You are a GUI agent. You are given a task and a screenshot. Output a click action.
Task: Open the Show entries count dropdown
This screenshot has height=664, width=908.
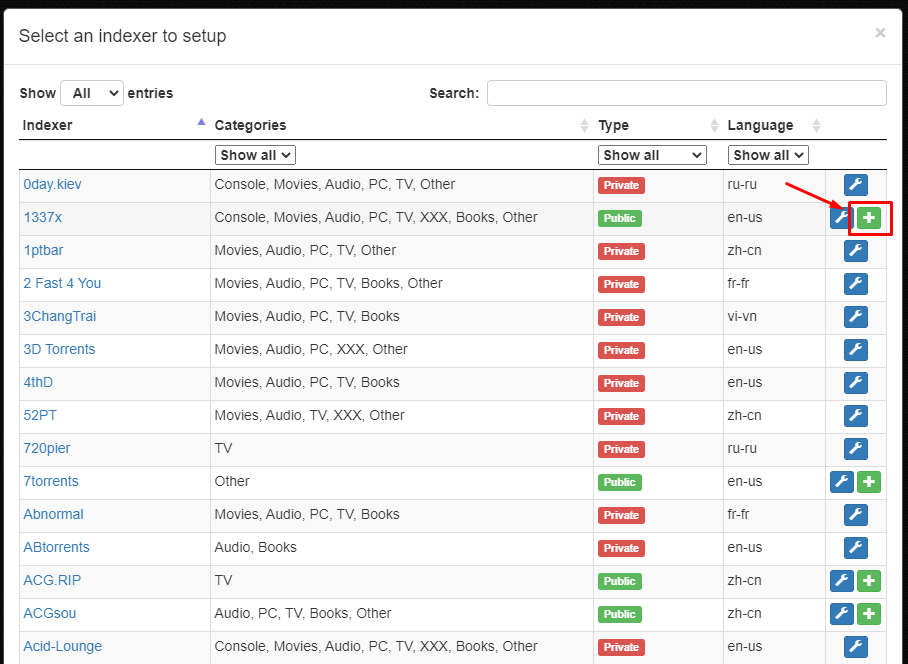[91, 92]
